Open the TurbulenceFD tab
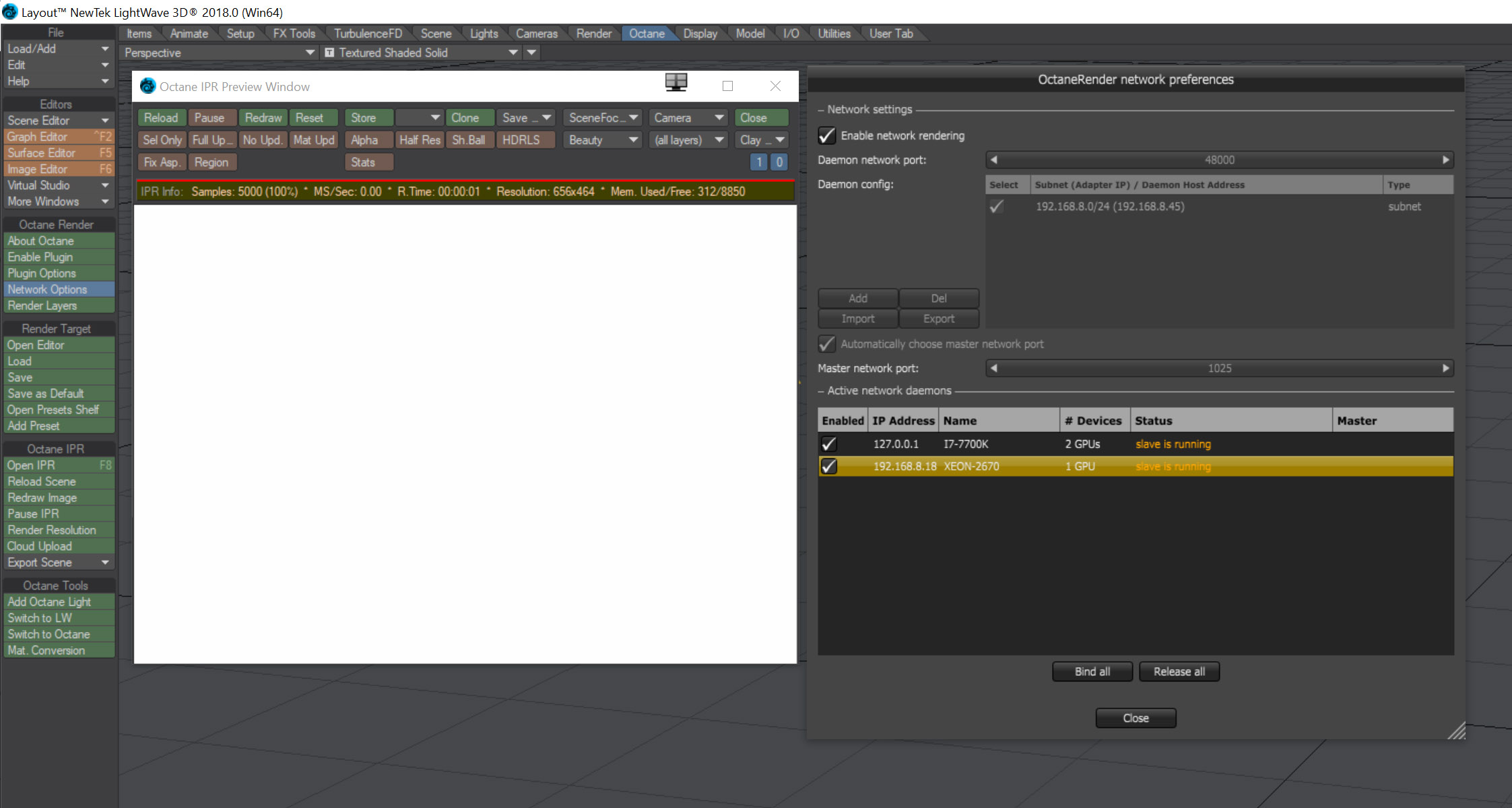This screenshot has width=1512, height=808. tap(368, 34)
